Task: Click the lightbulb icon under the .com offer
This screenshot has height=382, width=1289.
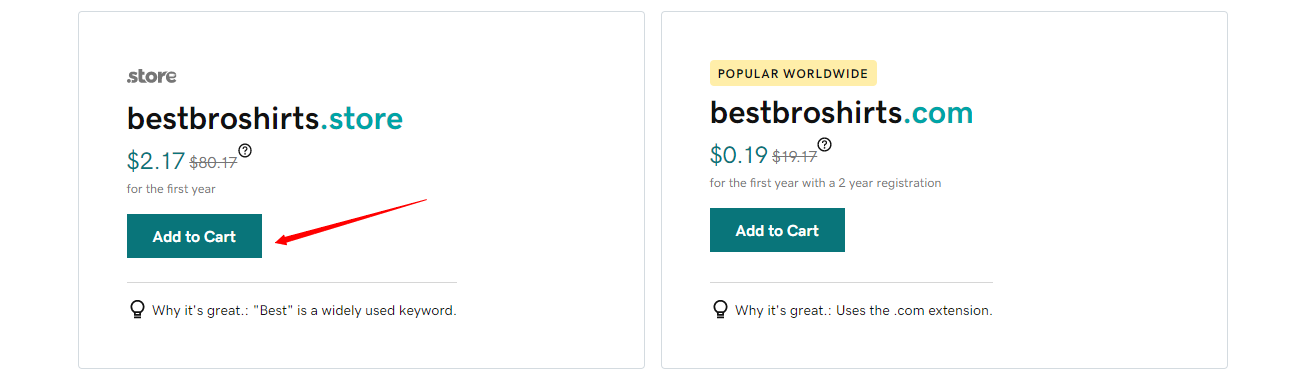Action: (x=720, y=310)
